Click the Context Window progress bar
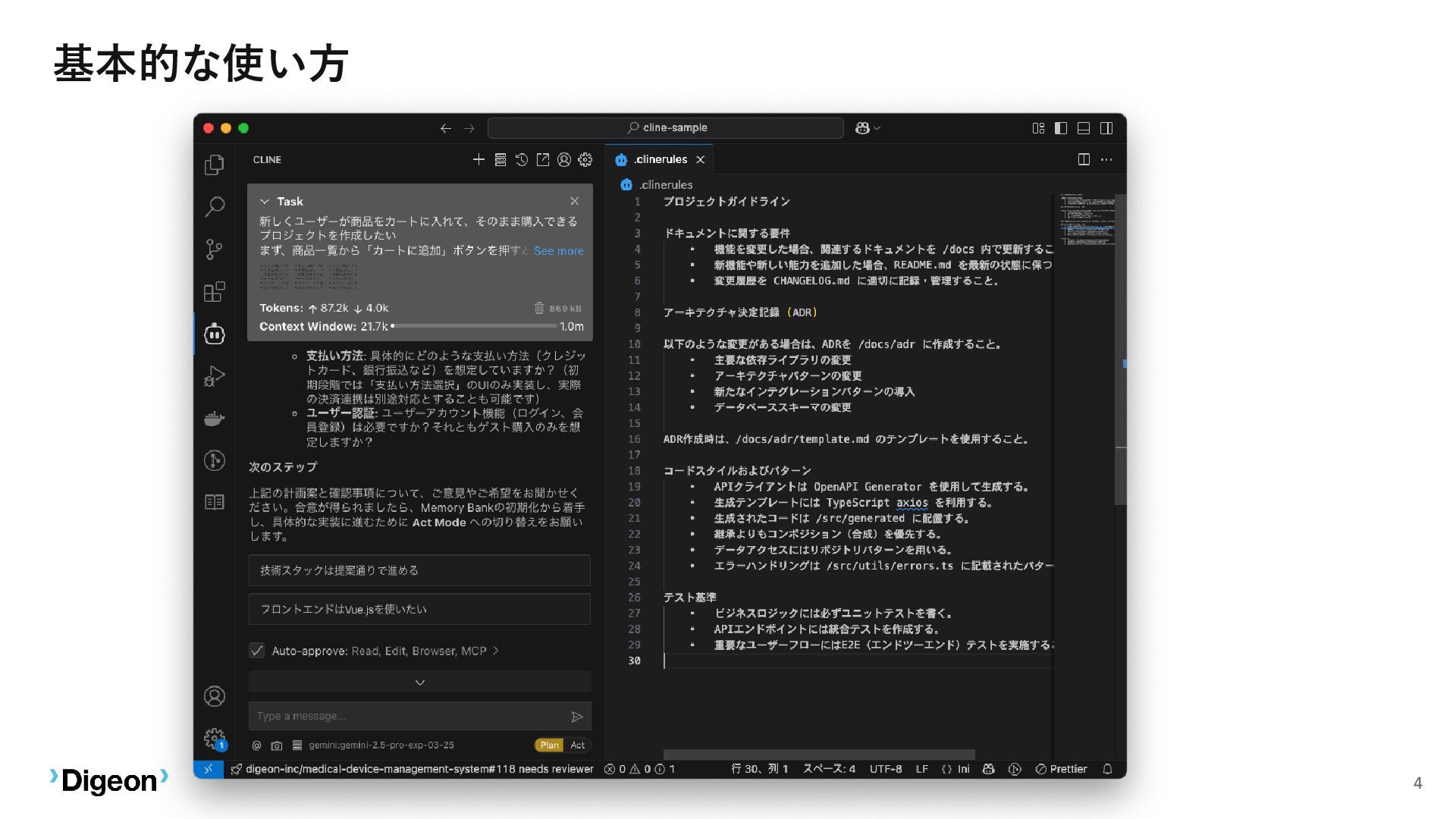This screenshot has height=819, width=1456. coord(475,326)
